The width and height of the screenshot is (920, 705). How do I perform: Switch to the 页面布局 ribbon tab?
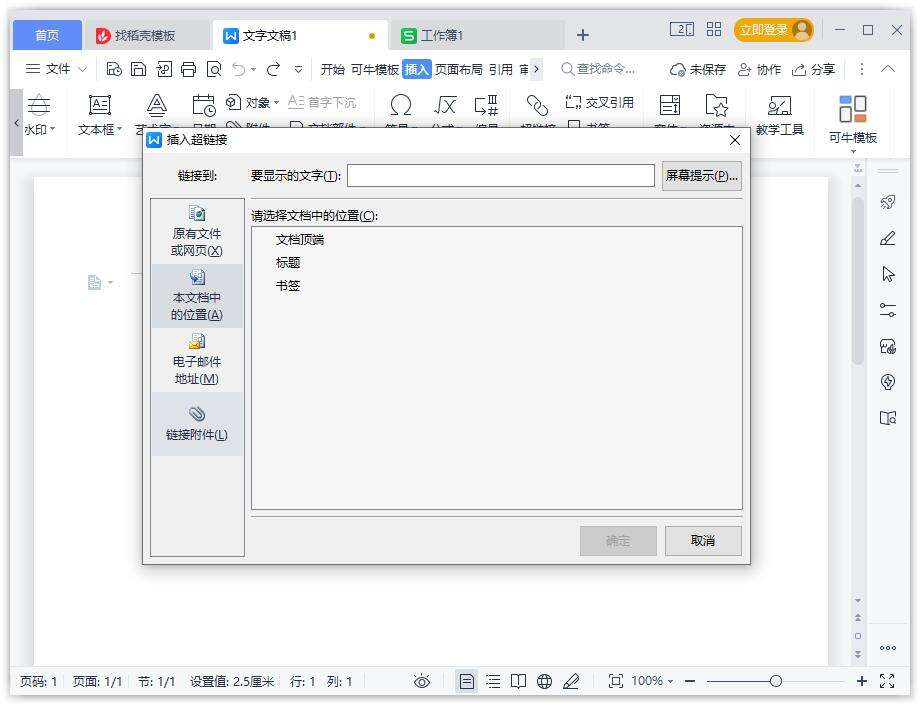tap(458, 69)
